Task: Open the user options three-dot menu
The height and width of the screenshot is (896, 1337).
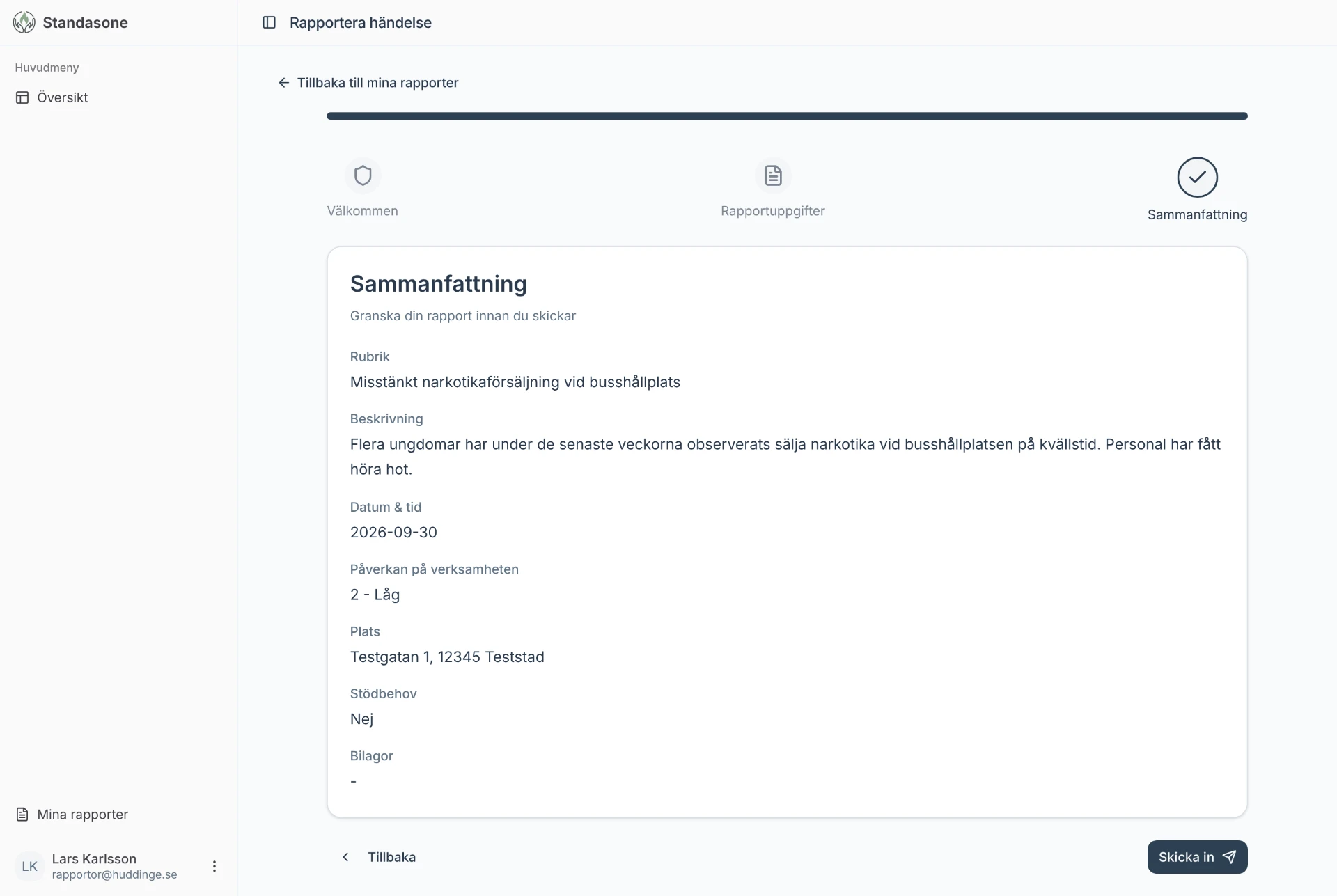Action: click(x=214, y=866)
